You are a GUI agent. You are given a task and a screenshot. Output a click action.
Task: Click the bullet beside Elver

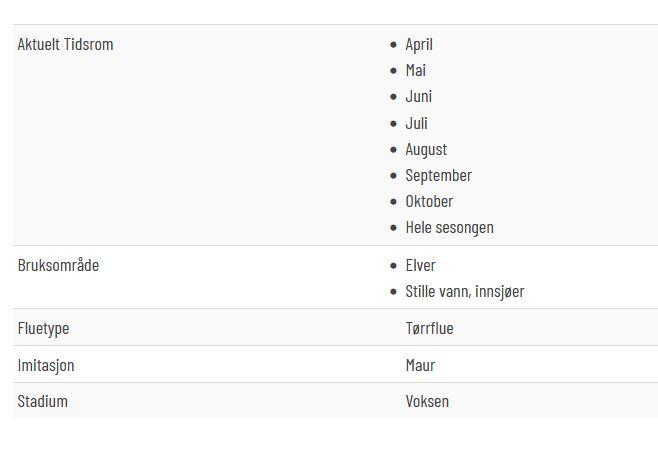click(393, 266)
